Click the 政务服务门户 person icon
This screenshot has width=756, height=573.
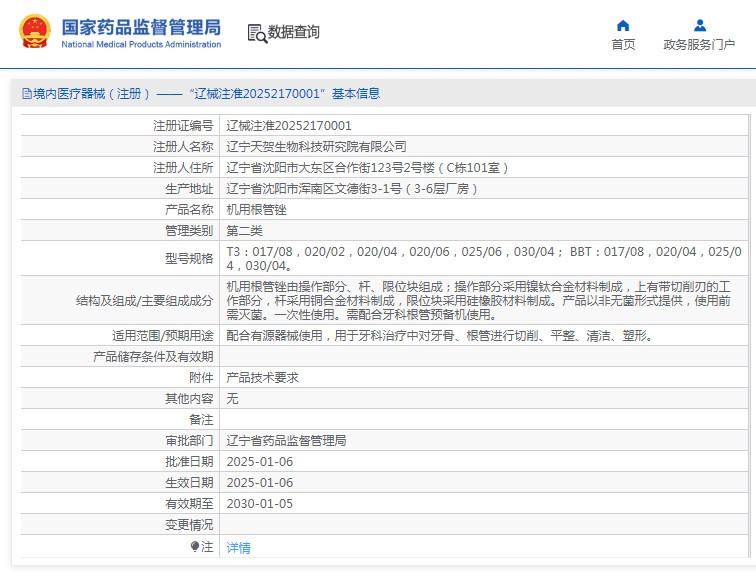pos(700,25)
